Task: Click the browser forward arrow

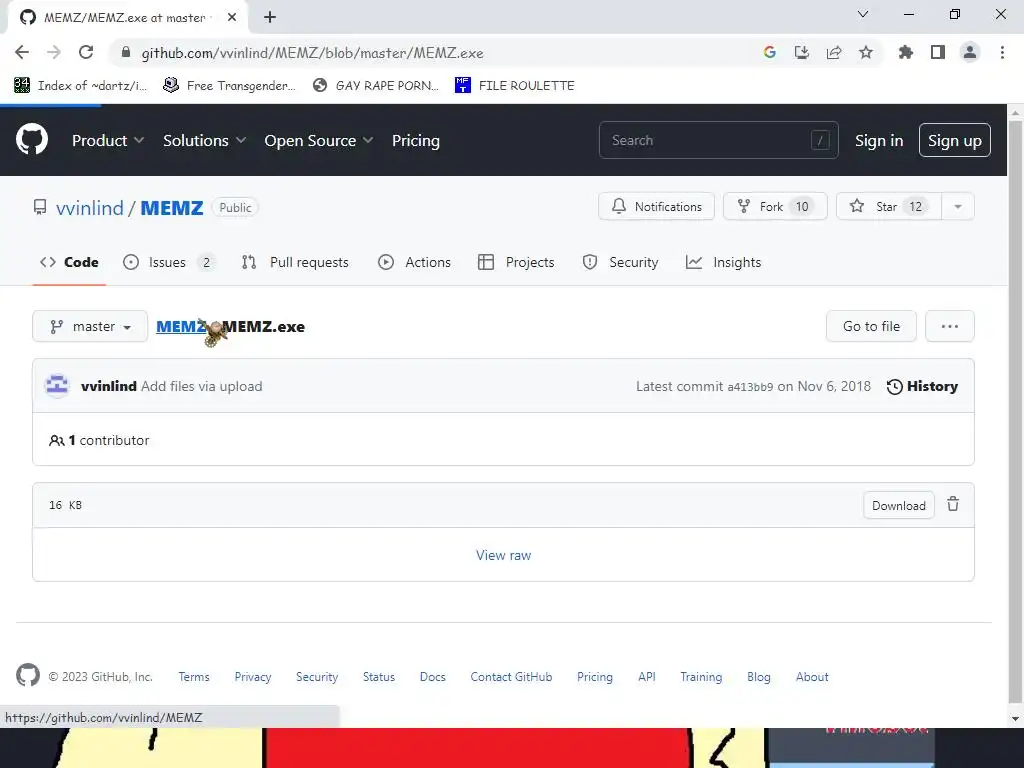Action: point(54,52)
